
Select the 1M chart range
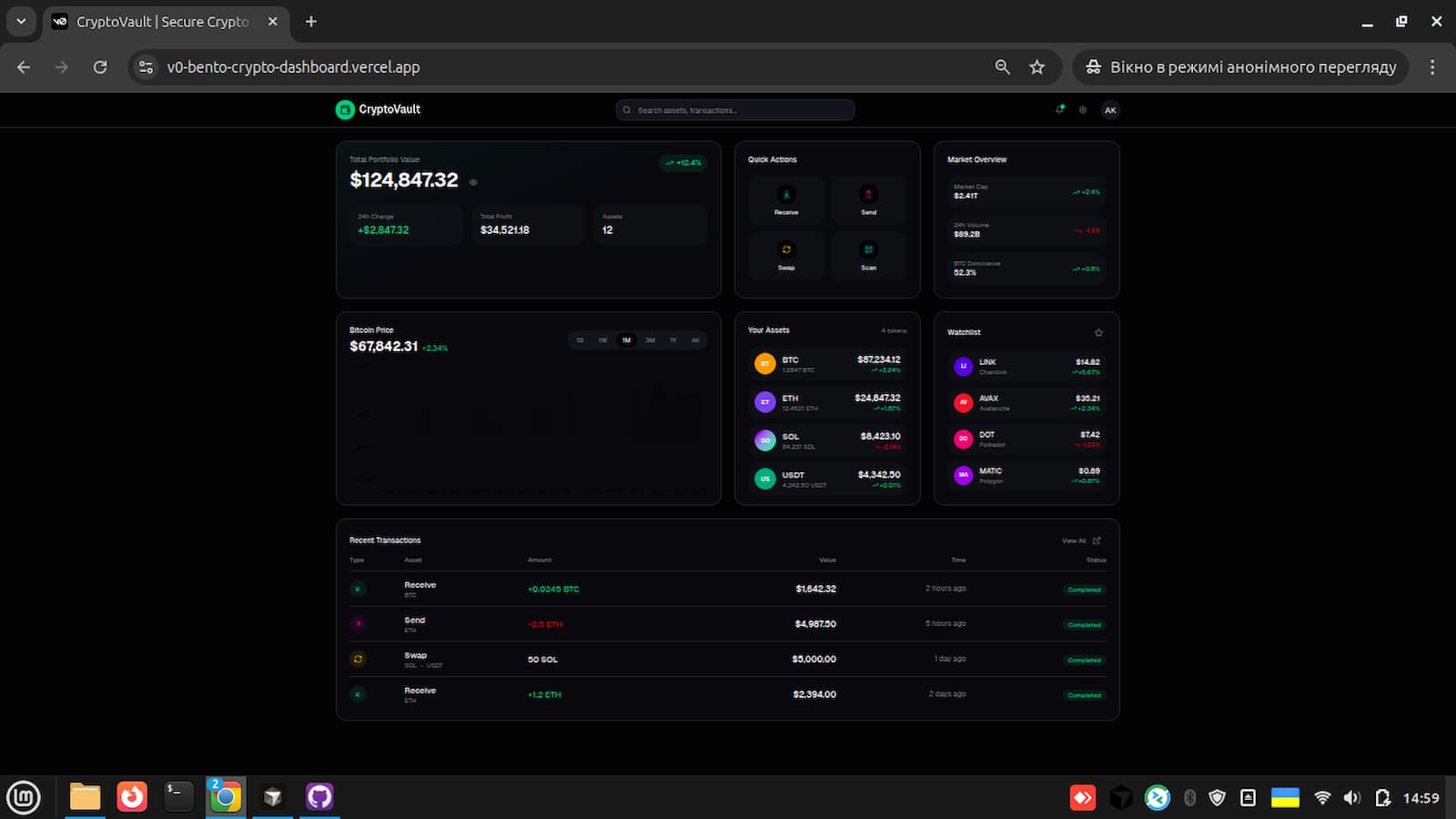click(626, 340)
